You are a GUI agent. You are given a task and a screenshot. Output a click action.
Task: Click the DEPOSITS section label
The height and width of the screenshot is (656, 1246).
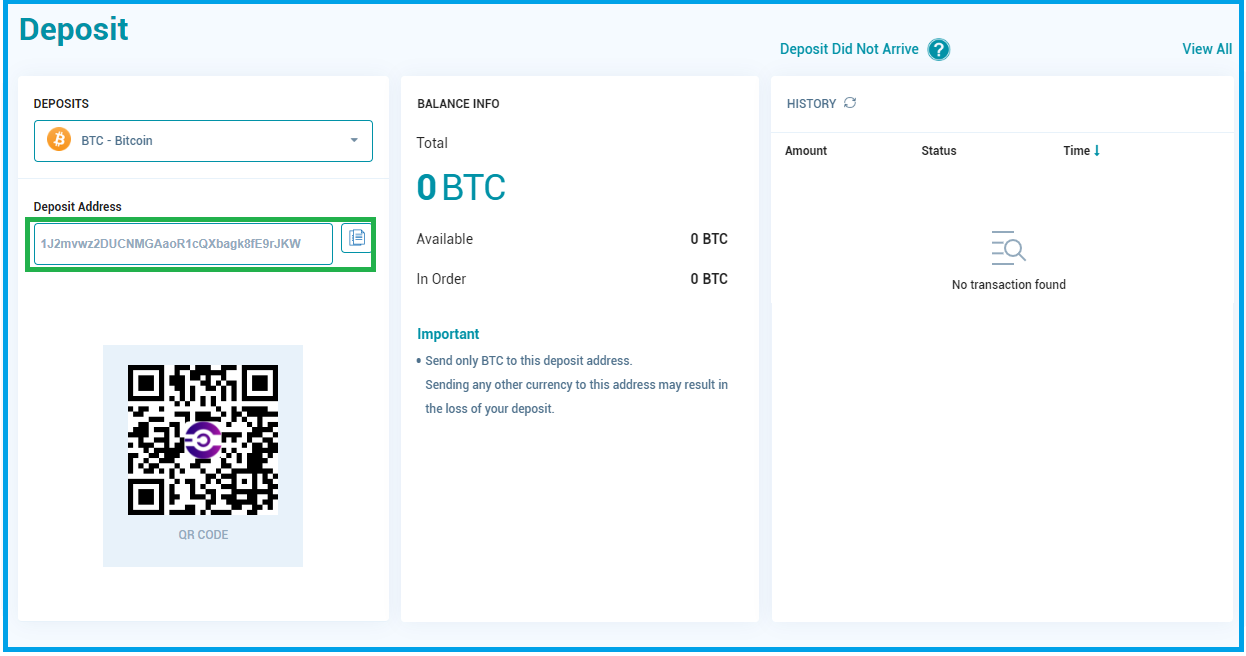click(x=61, y=104)
